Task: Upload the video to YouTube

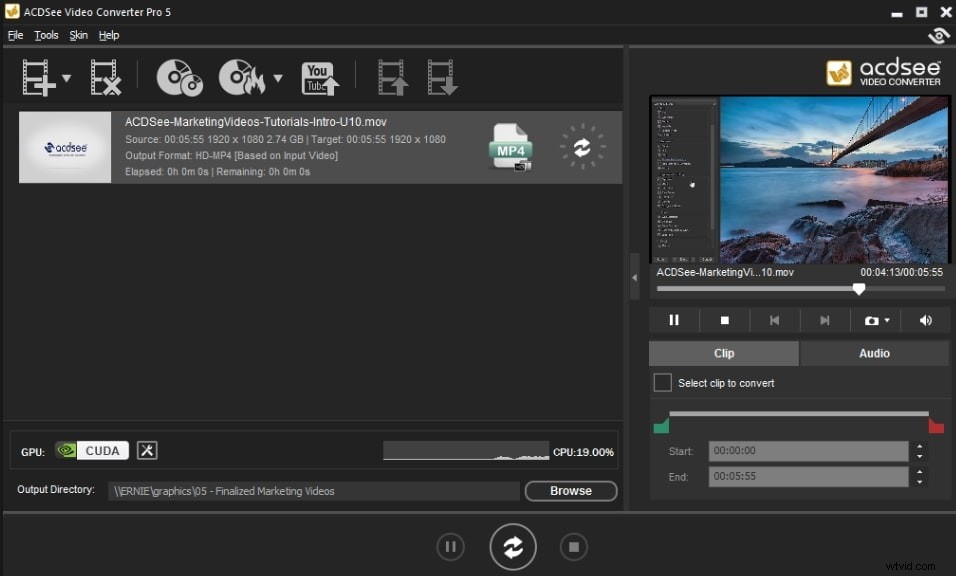Action: tap(319, 77)
